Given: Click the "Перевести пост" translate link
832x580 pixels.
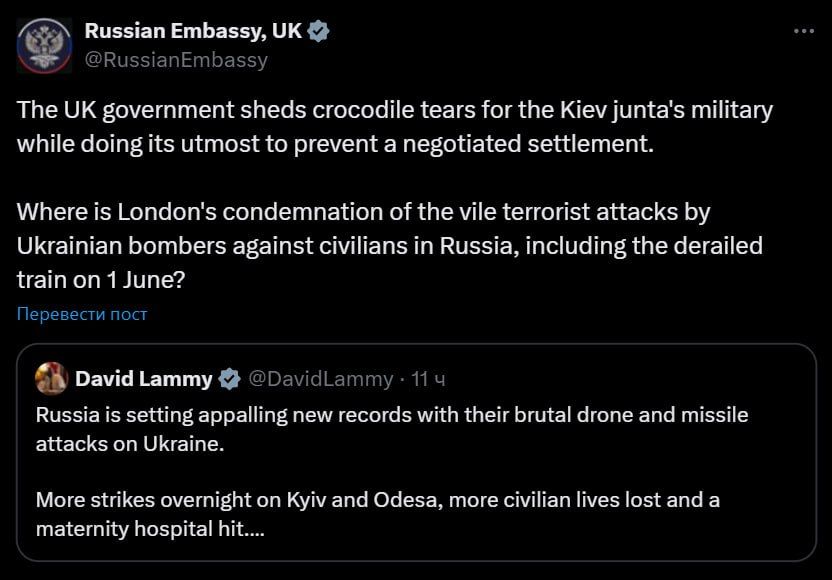Looking at the screenshot, I should [x=82, y=314].
